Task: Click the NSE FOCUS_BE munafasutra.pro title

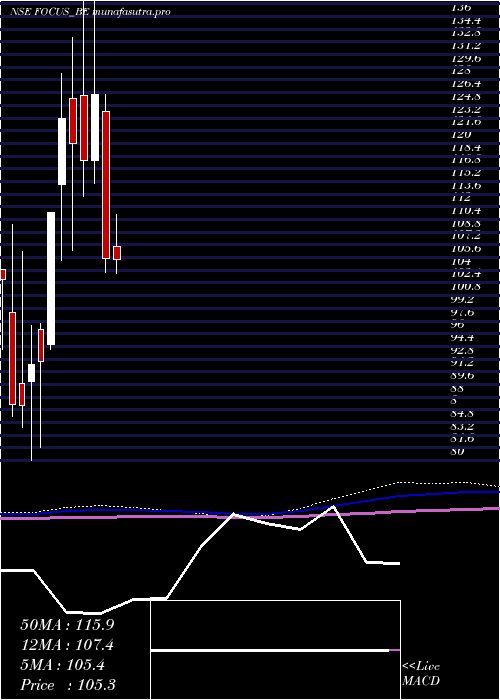Action: point(91,12)
